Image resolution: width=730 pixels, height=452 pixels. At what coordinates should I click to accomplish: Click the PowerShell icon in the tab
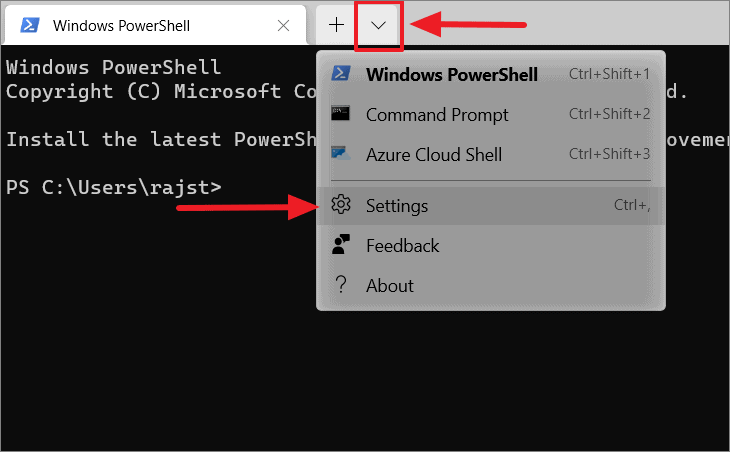[x=30, y=25]
